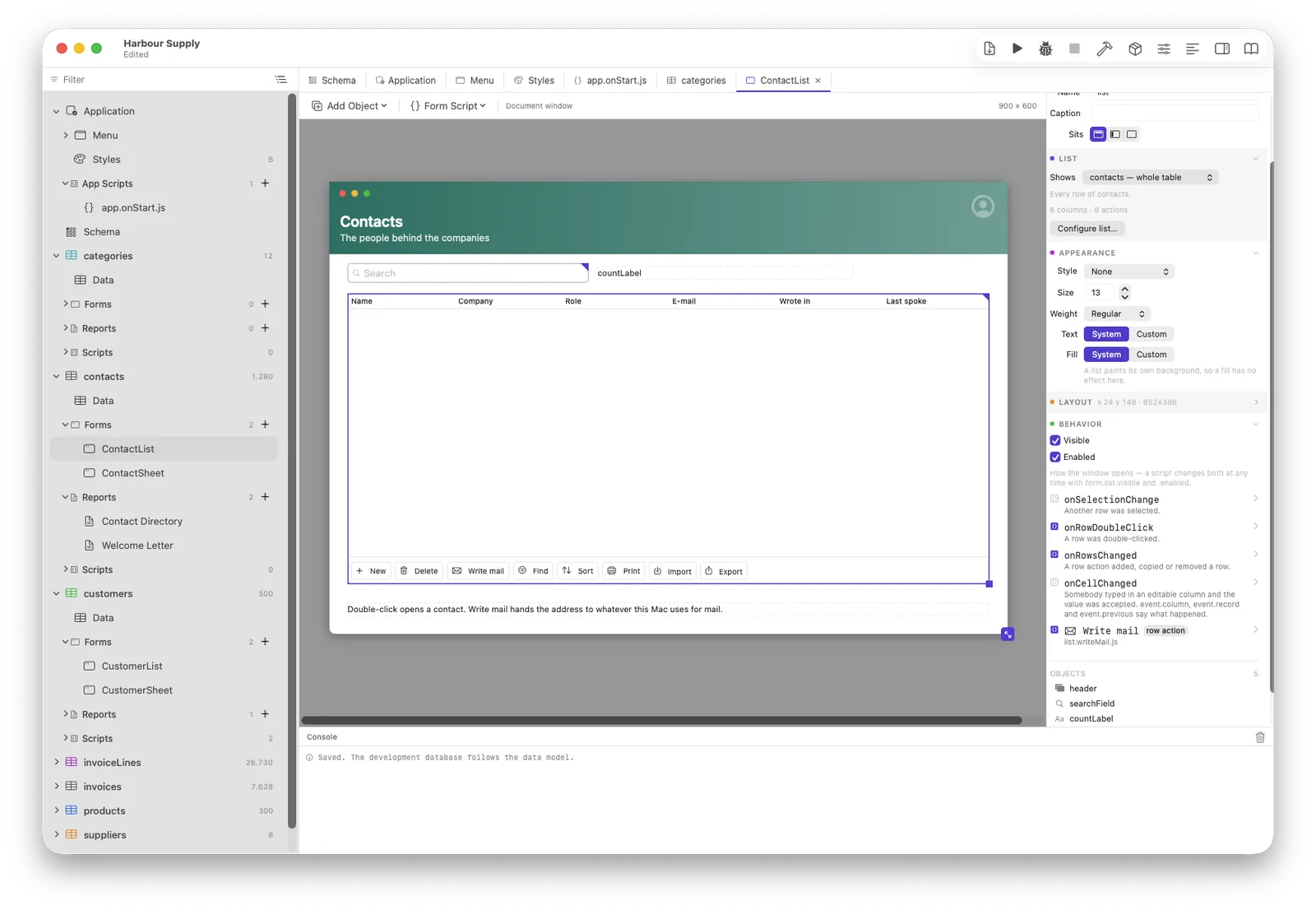Set Fill to Custom
Viewport: 1316px width, 910px height.
click(x=1151, y=355)
